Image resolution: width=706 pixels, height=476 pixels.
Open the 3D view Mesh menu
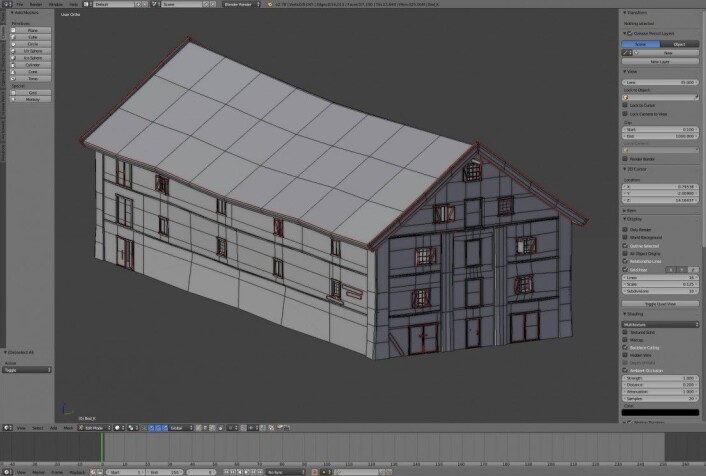point(68,428)
